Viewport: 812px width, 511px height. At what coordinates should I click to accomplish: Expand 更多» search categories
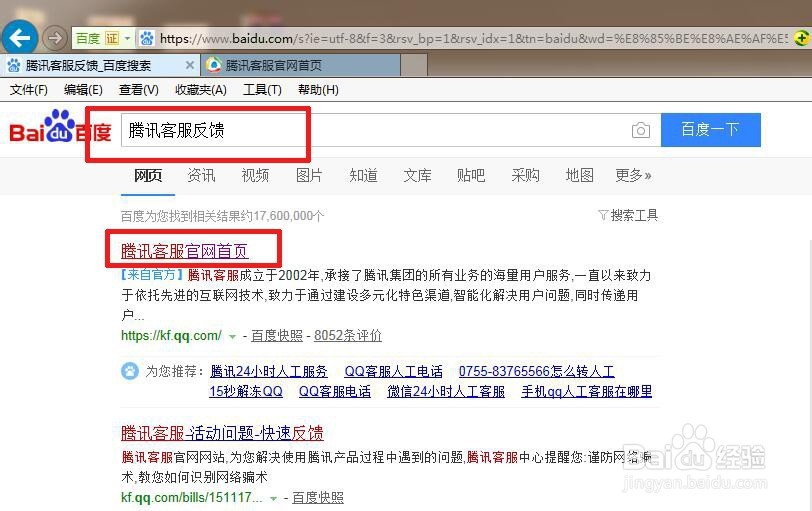click(633, 176)
